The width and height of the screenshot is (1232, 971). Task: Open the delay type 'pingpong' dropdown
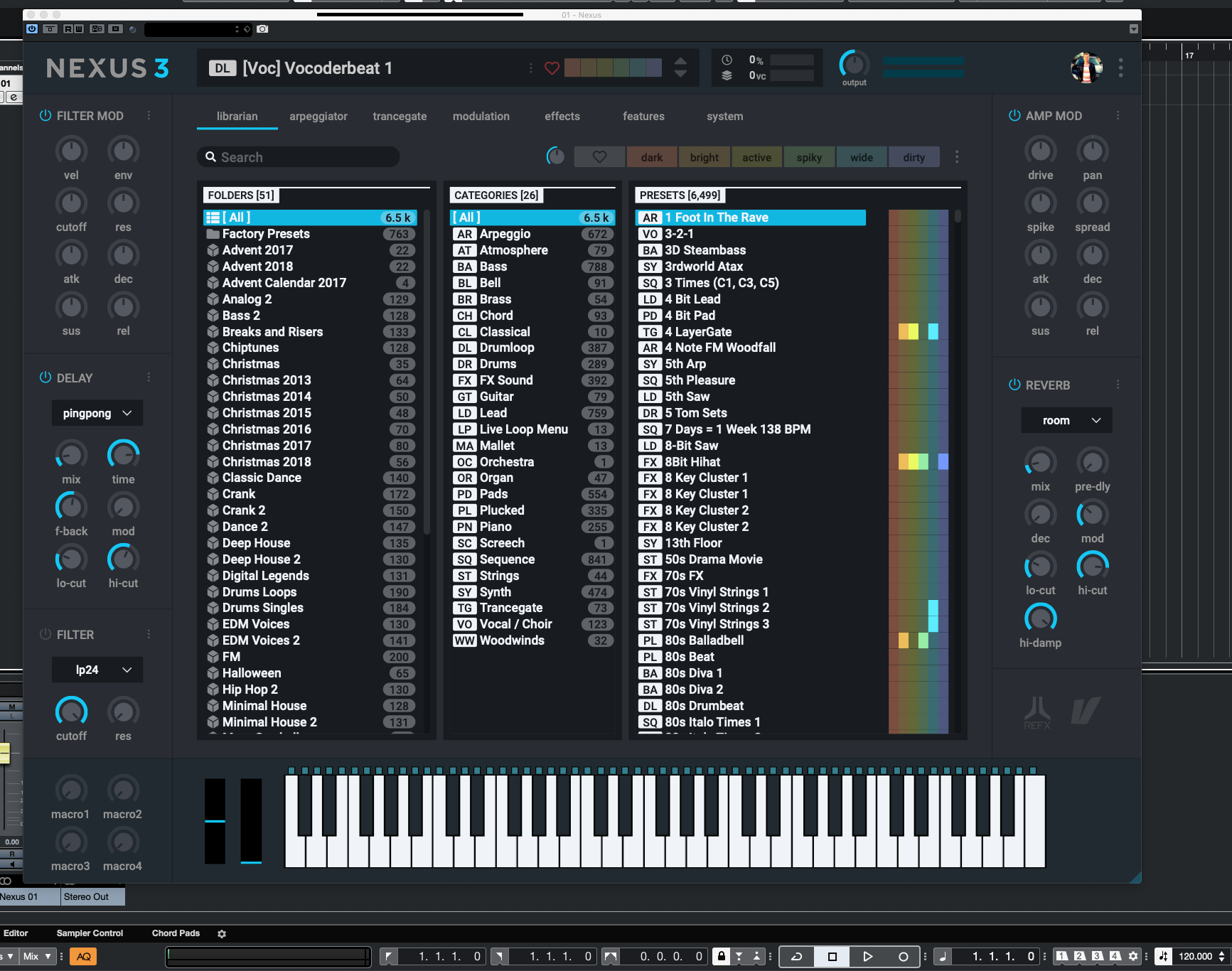point(97,413)
